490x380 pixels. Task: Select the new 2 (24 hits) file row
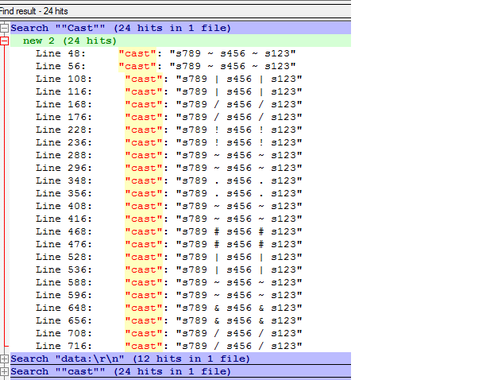(x=181, y=41)
